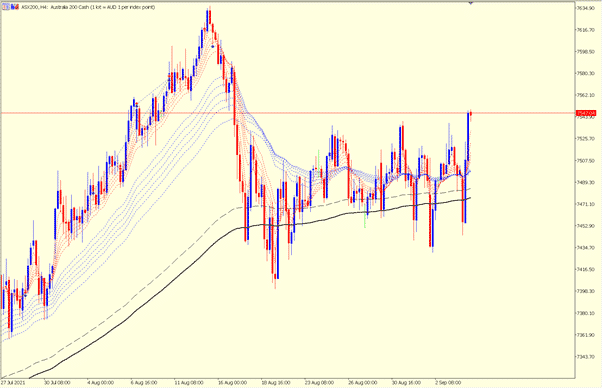This screenshot has height=388, width=602.
Task: Click the blue-red icon before ASX200 title
Action: [15, 7]
